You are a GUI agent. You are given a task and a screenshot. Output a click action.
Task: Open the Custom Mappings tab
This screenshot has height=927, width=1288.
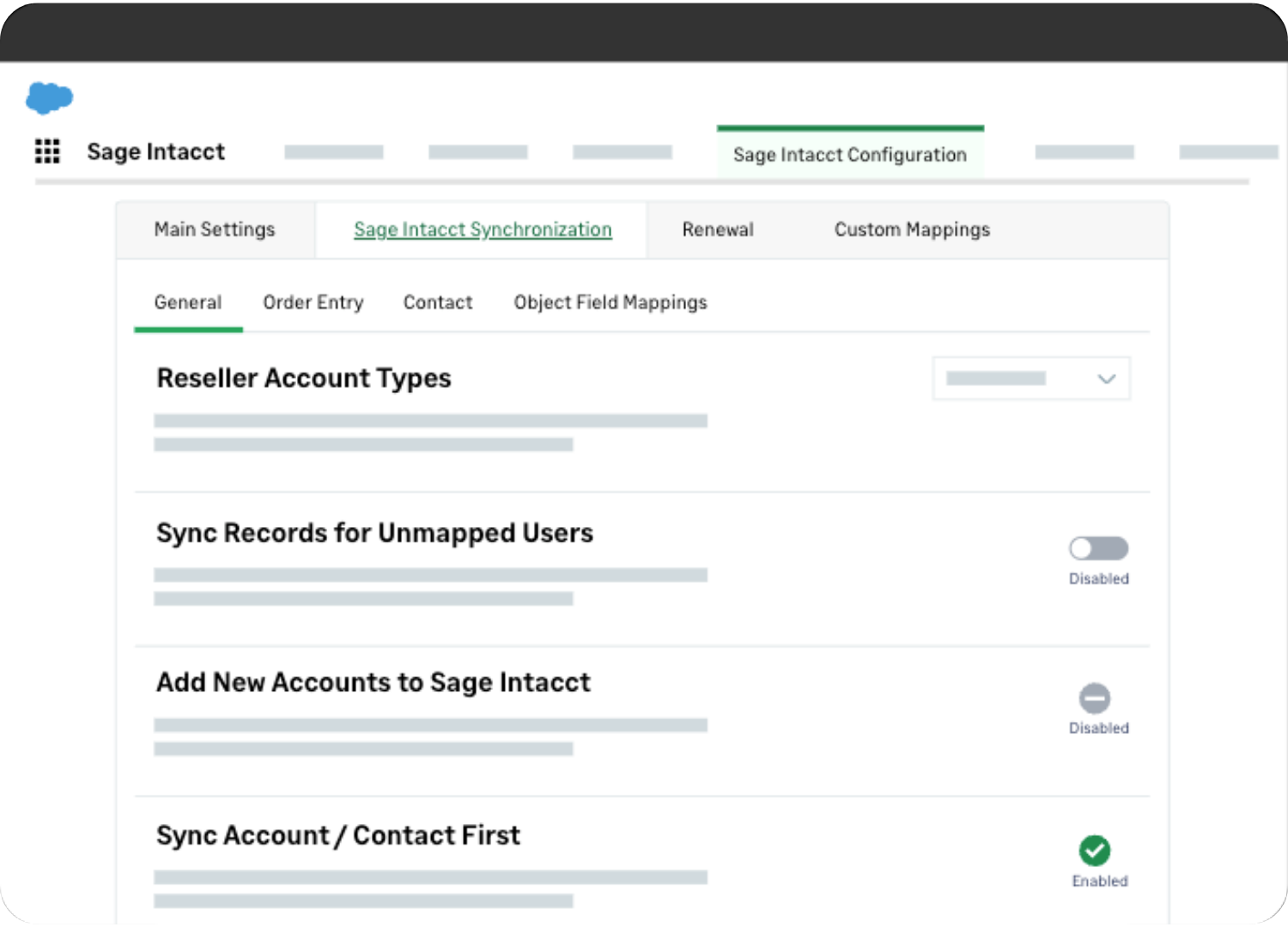click(x=911, y=229)
